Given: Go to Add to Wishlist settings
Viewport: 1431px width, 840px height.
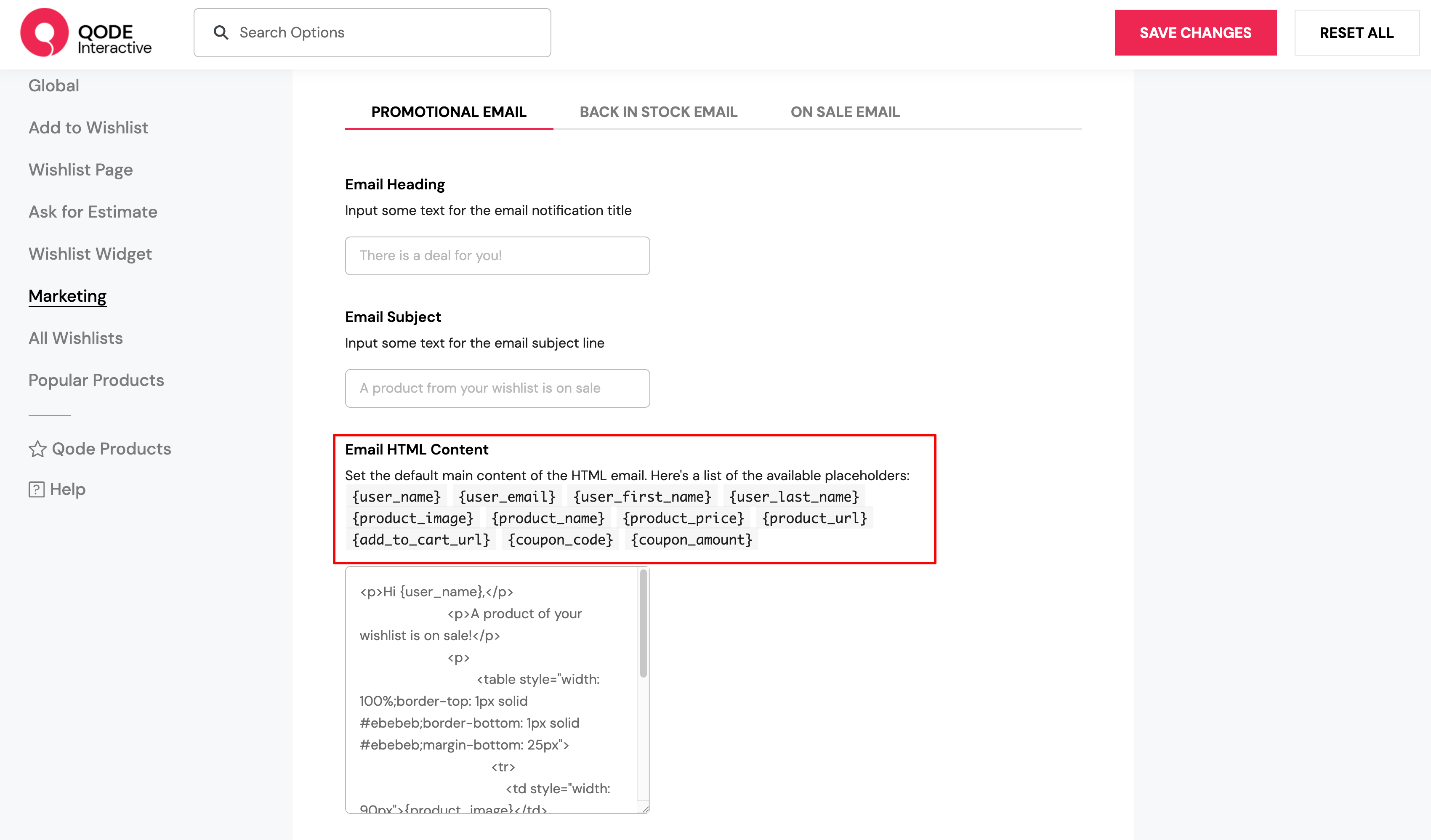Looking at the screenshot, I should [x=88, y=128].
